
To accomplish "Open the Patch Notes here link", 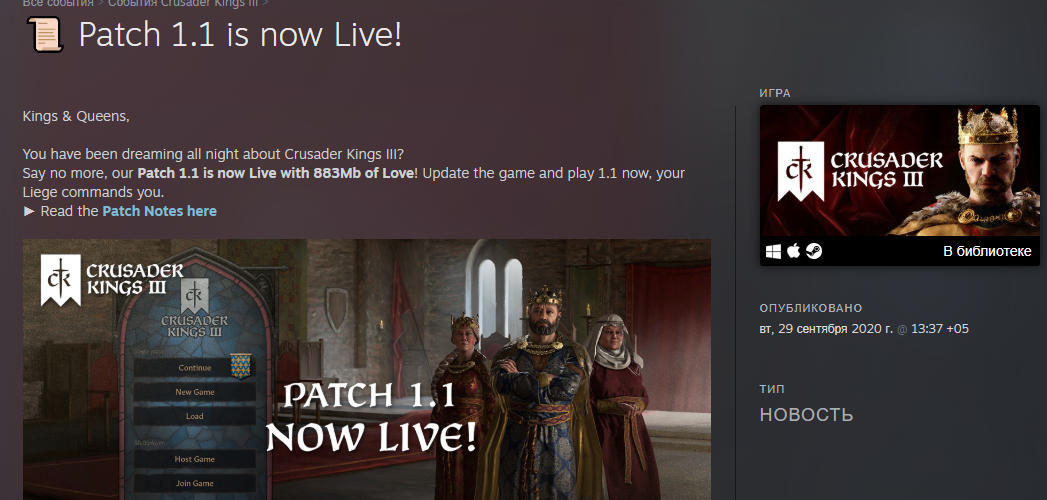I will [160, 211].
